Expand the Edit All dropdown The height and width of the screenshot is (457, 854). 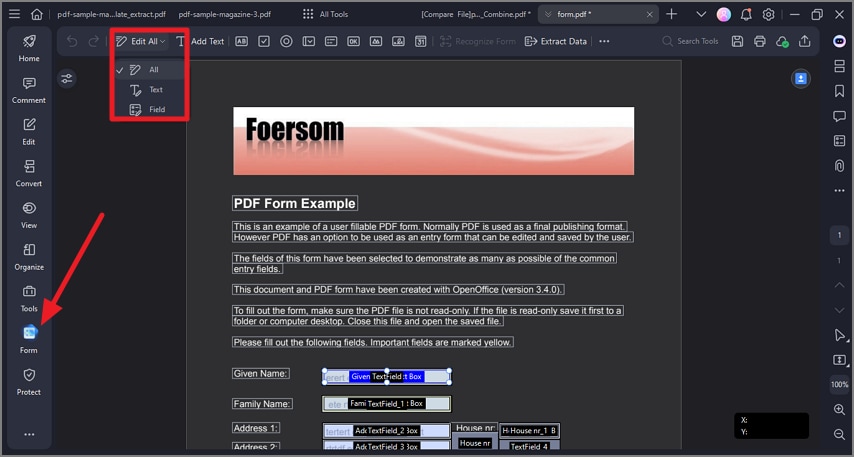141,41
